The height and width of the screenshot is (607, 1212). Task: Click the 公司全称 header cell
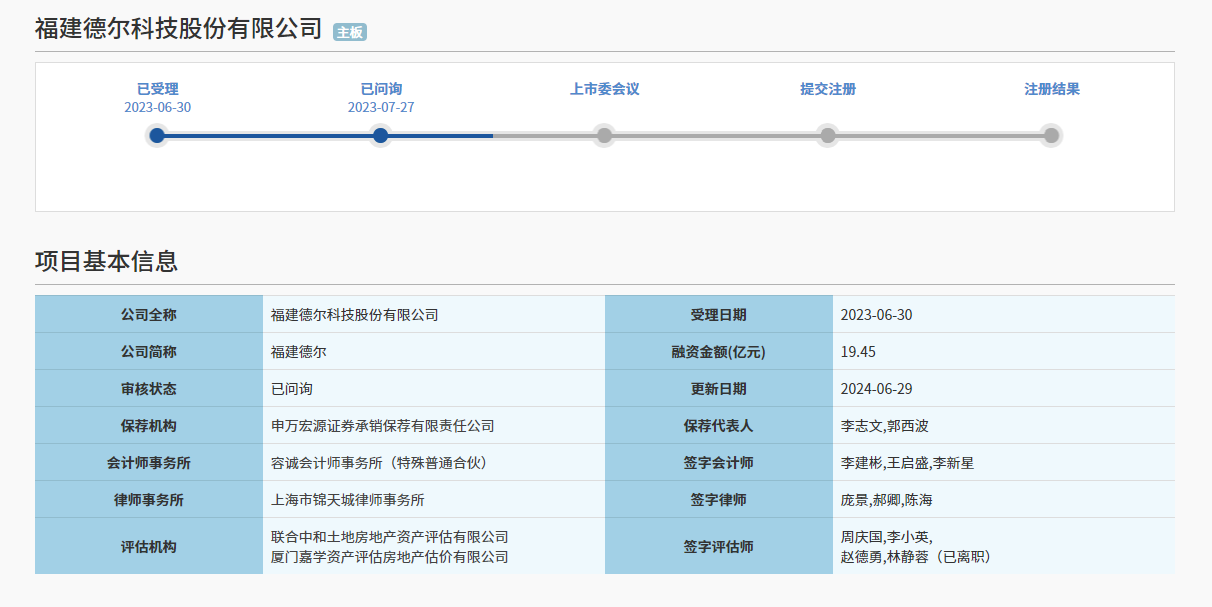[x=149, y=315]
